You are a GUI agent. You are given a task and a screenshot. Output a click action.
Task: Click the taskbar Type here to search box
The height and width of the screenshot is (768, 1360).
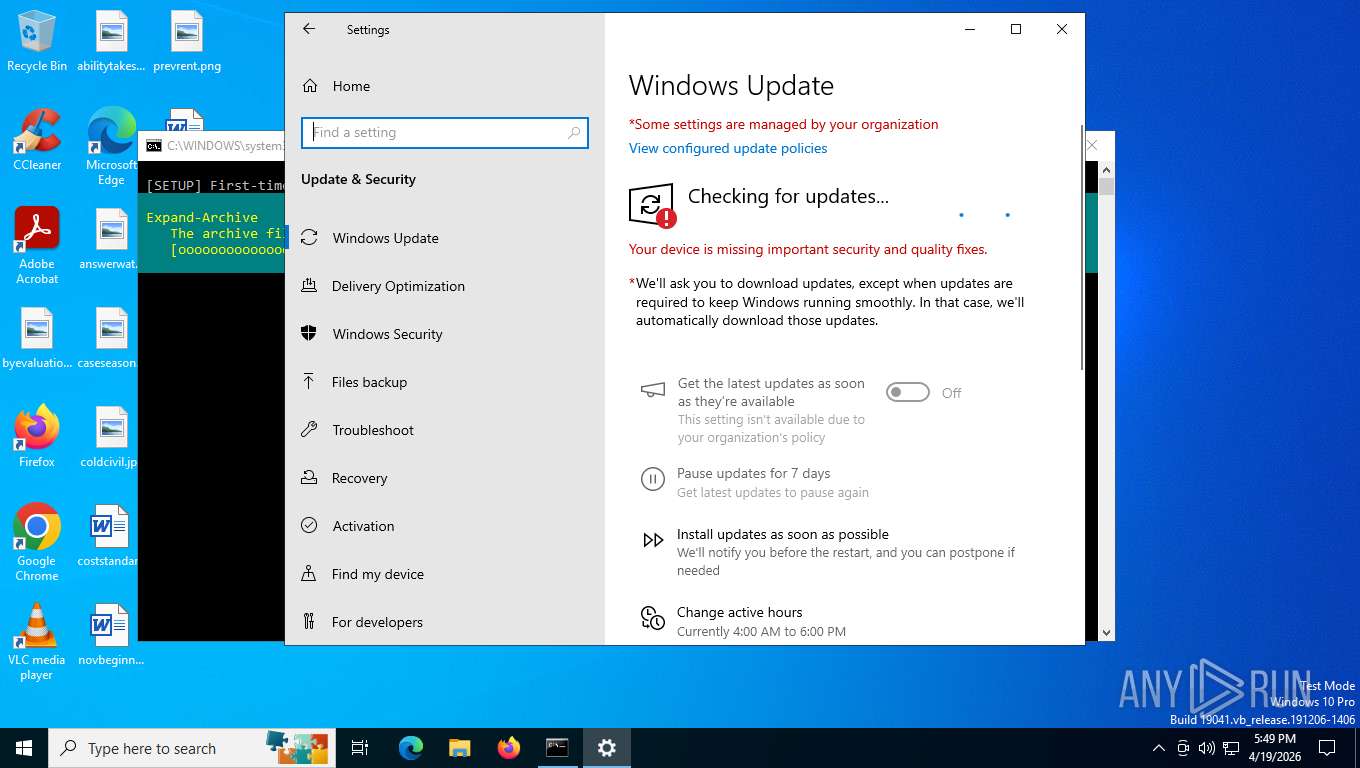(190, 747)
